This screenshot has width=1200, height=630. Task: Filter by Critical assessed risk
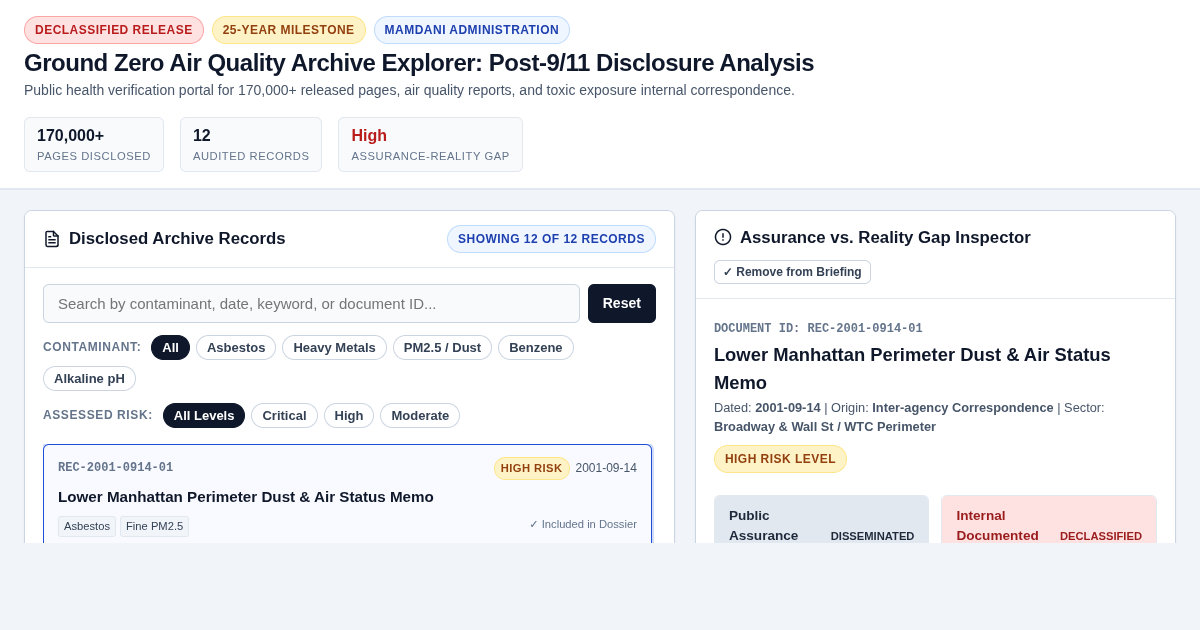tap(284, 415)
